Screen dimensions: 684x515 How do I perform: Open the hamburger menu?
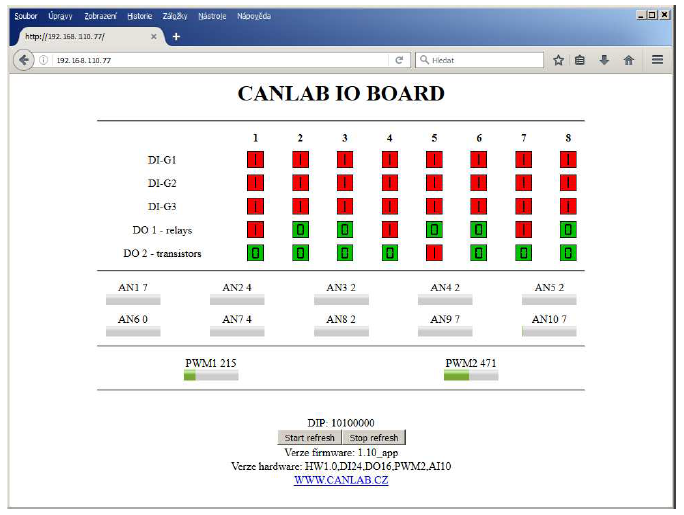coord(657,60)
